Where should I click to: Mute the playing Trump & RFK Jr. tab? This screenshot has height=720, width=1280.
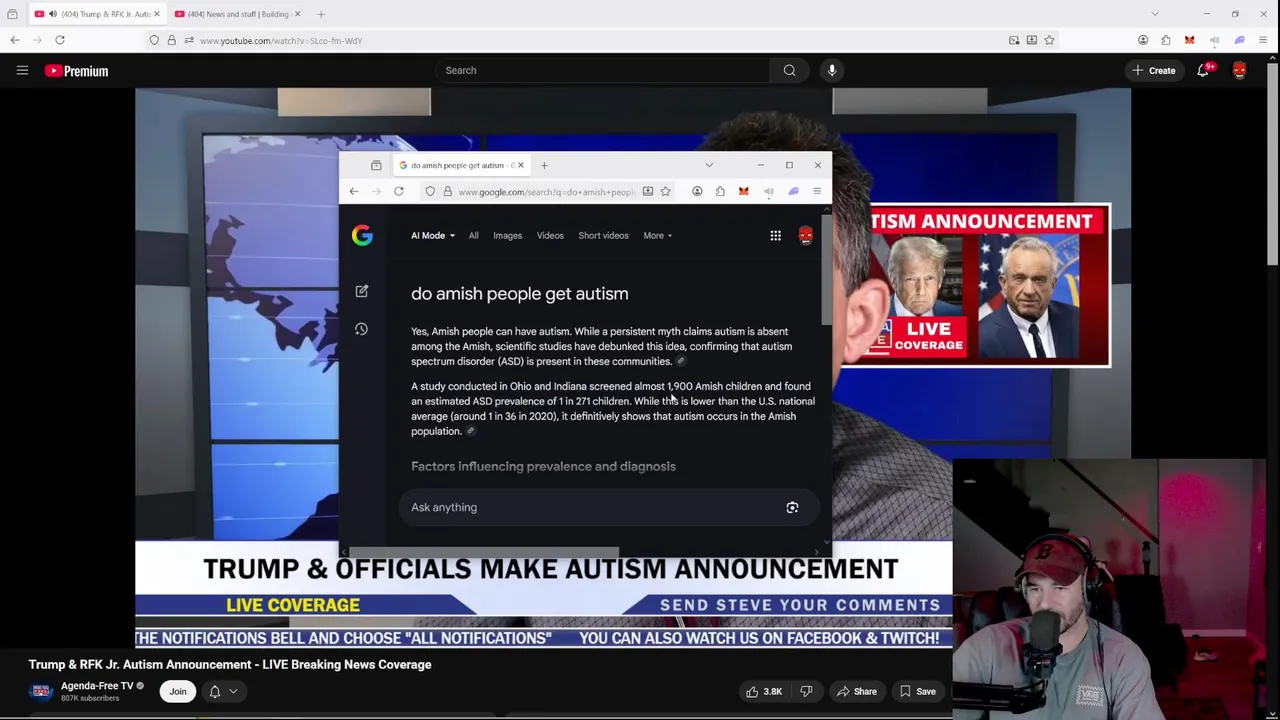point(53,14)
